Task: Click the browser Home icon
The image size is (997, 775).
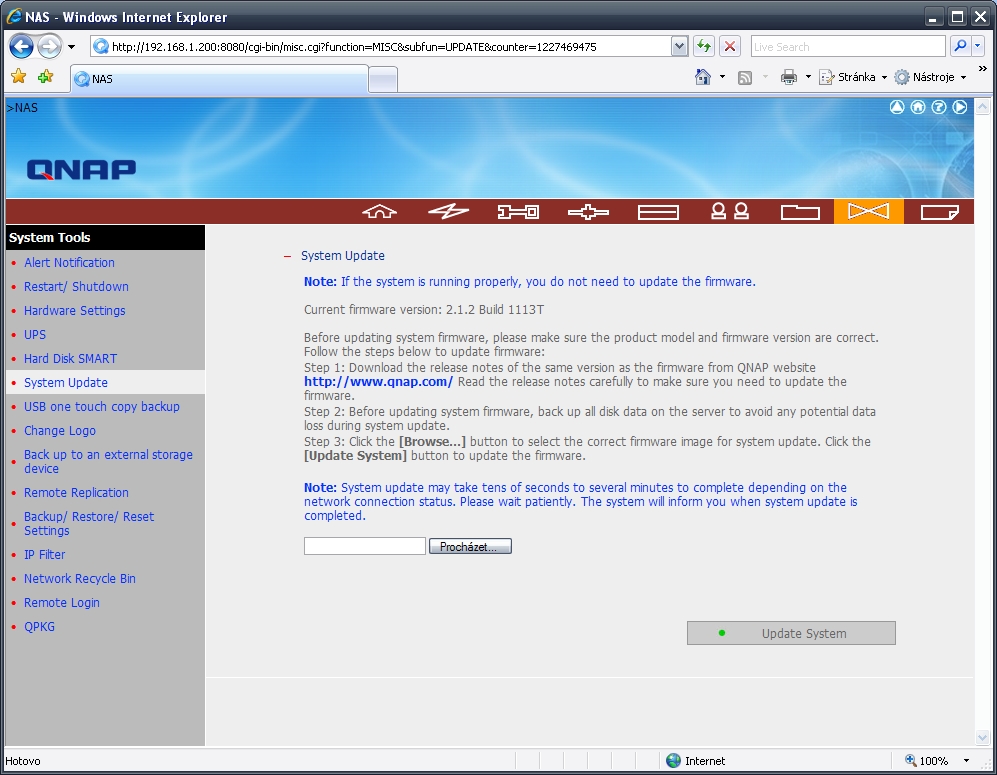Action: click(x=703, y=77)
